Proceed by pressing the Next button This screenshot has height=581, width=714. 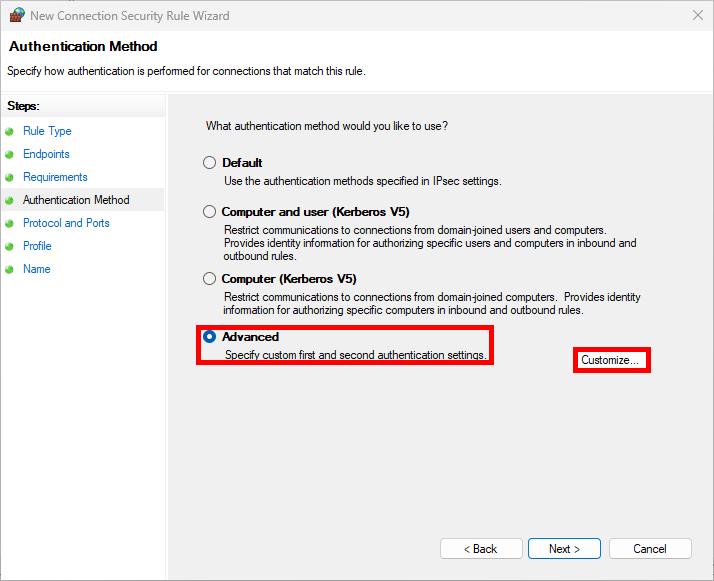coord(565,549)
